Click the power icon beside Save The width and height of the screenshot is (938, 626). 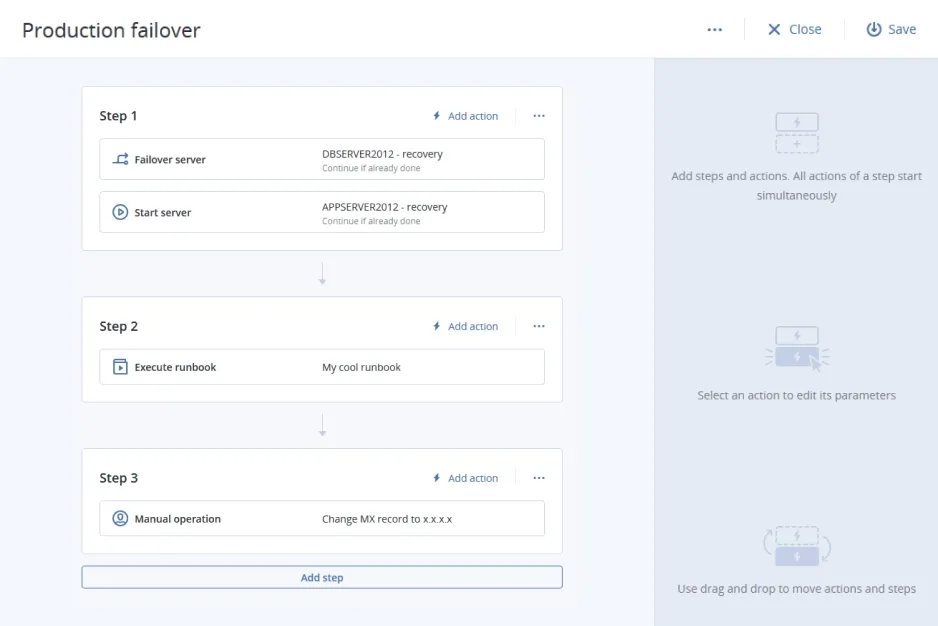click(x=873, y=30)
